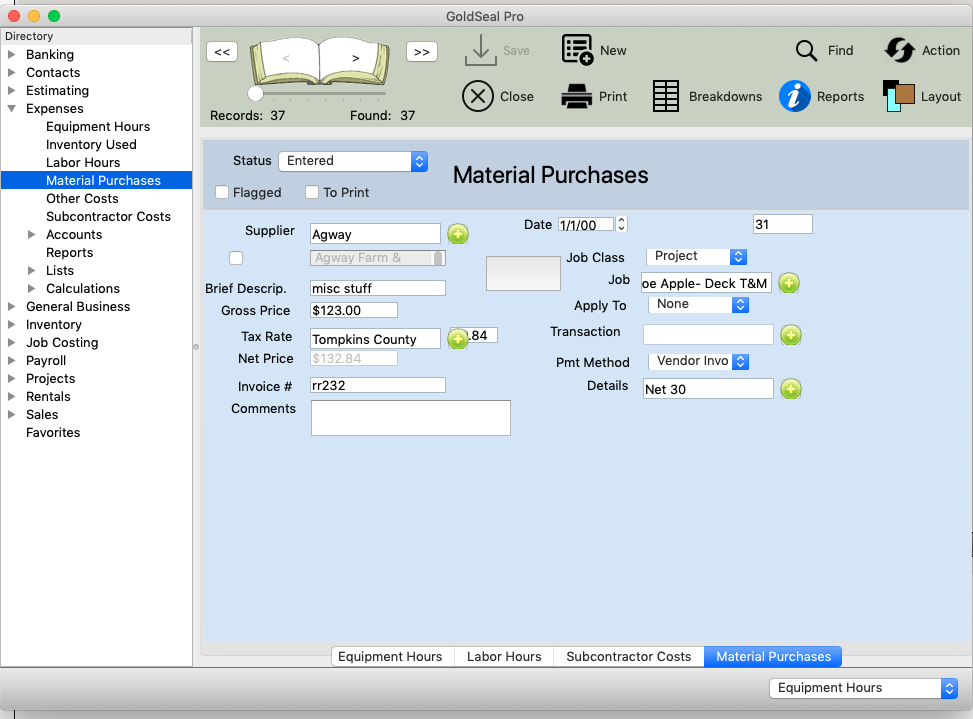Screen dimensions: 973x719
Task: Open Find with the magnifier icon
Action: pyautogui.click(x=806, y=50)
